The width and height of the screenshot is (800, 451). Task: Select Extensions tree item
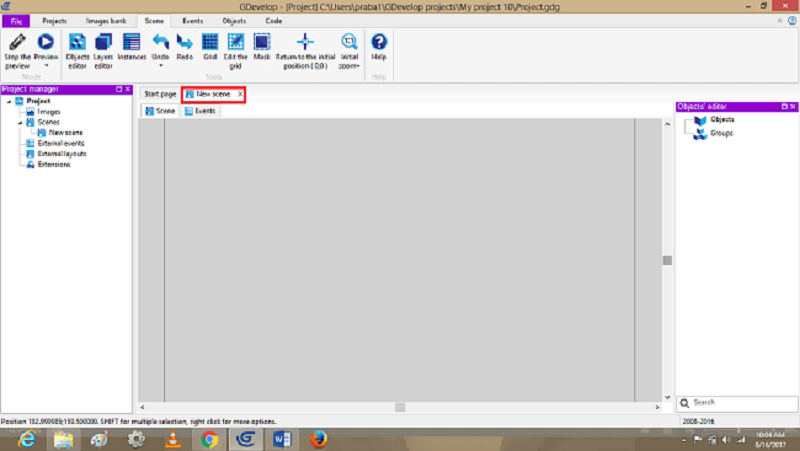click(x=54, y=164)
